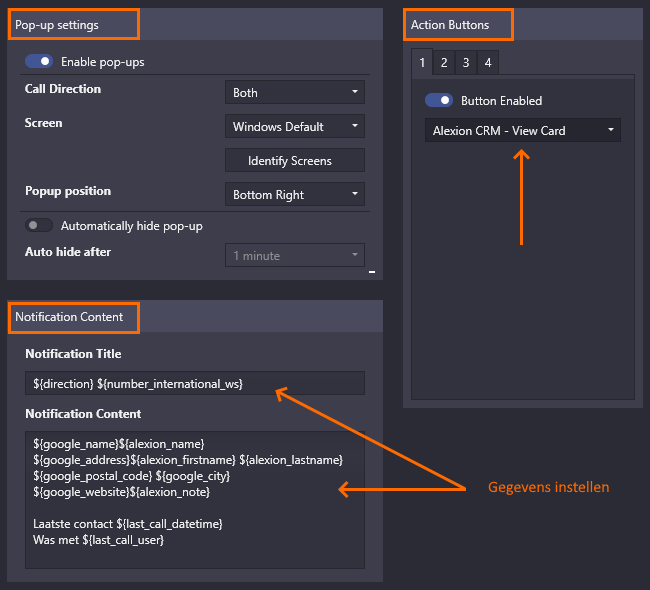Switch to action button tab 1
This screenshot has width=650, height=590.
tap(422, 62)
